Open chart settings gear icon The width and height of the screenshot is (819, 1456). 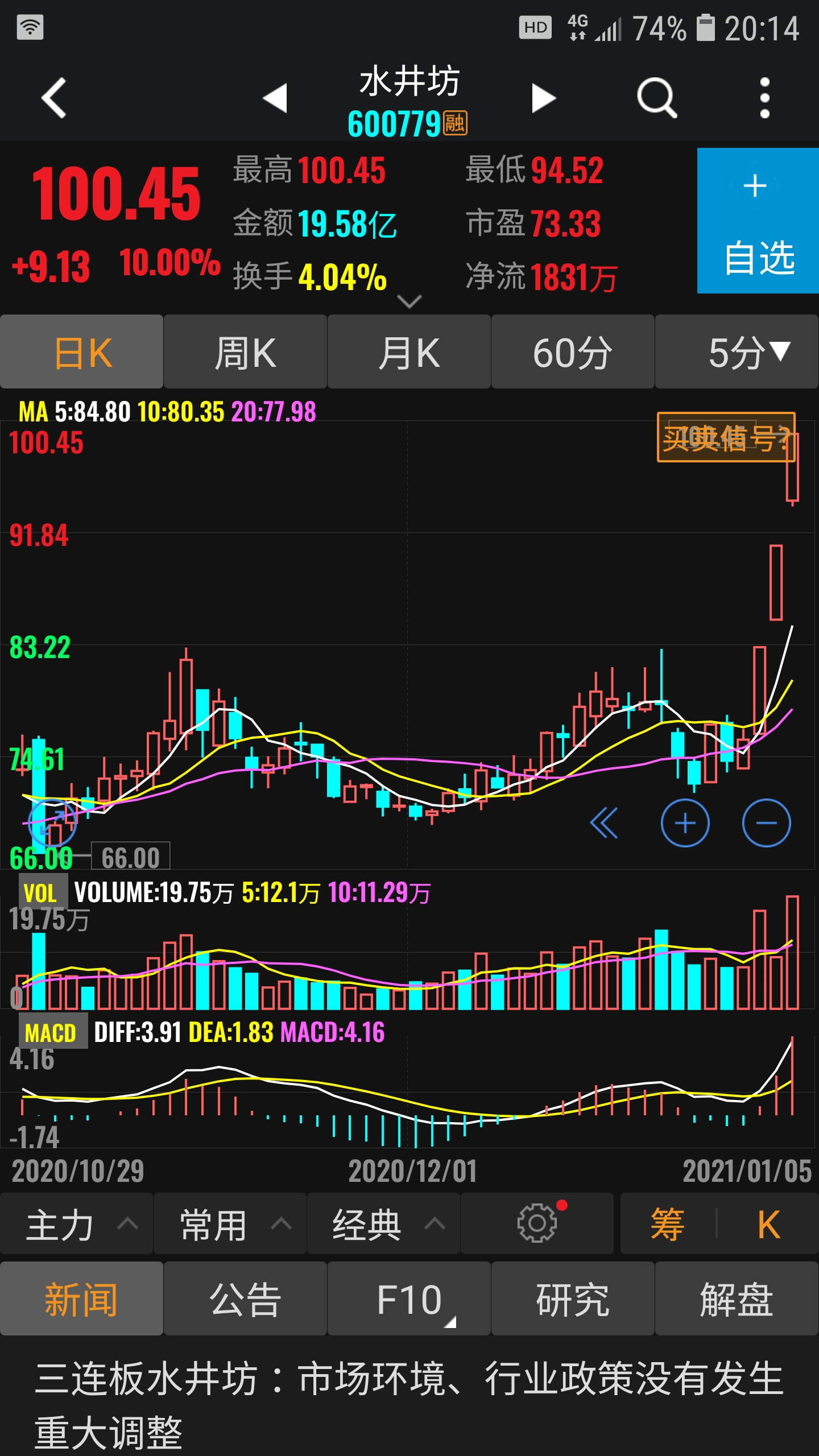tap(537, 1223)
